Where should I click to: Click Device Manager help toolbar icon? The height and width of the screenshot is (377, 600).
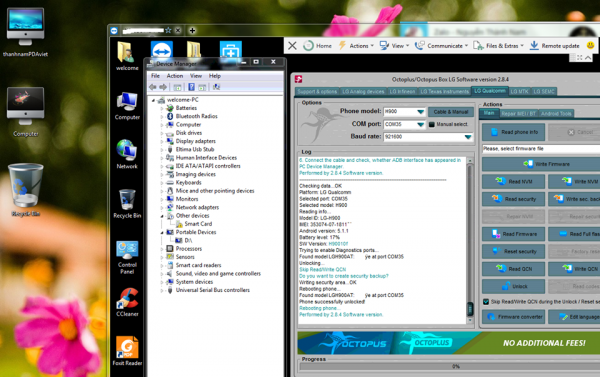191,87
